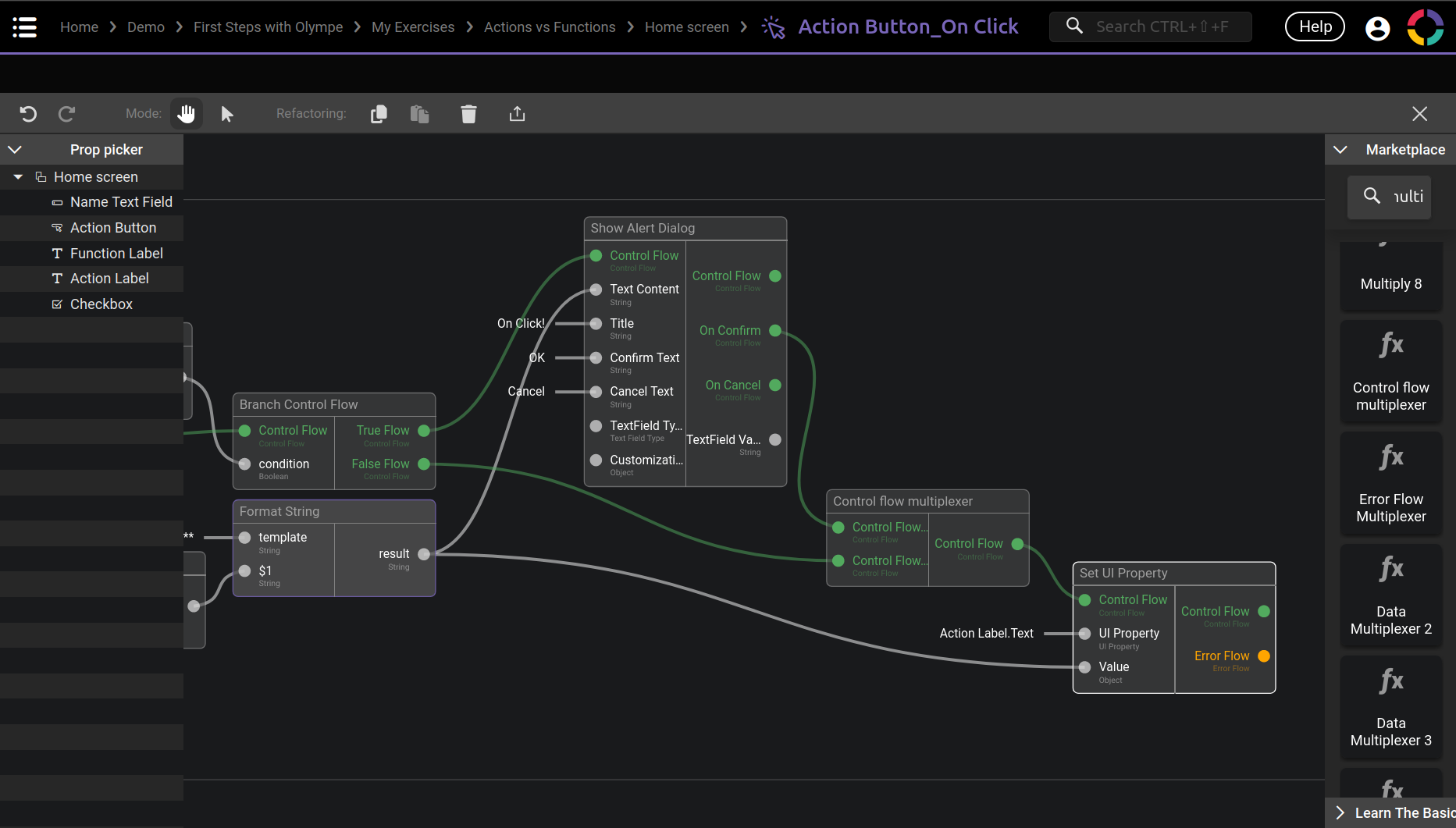The image size is (1456, 828).
Task: Open My Exercises breadcrumb link
Action: [x=412, y=27]
